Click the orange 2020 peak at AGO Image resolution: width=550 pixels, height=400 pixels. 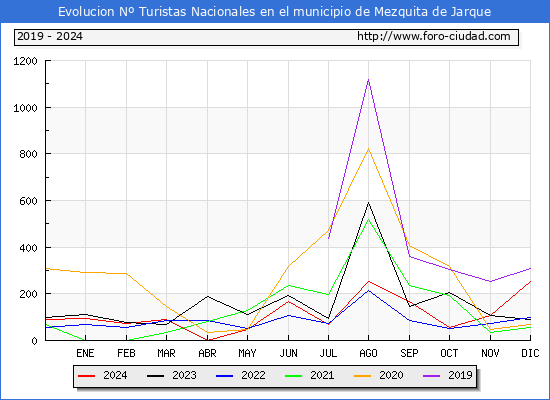(x=368, y=149)
